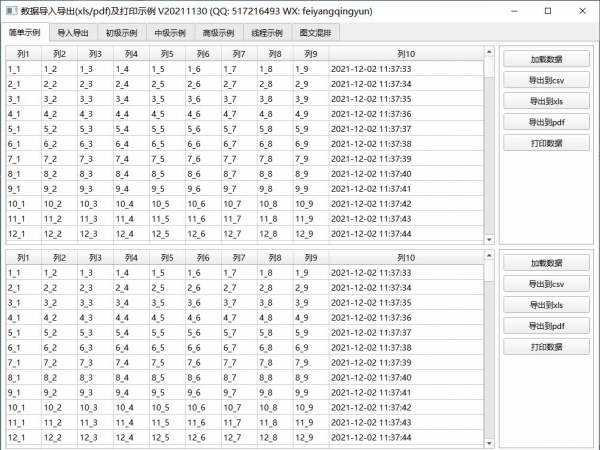Select cell 12_9 in the lower table
The image size is (600, 450).
310,437
